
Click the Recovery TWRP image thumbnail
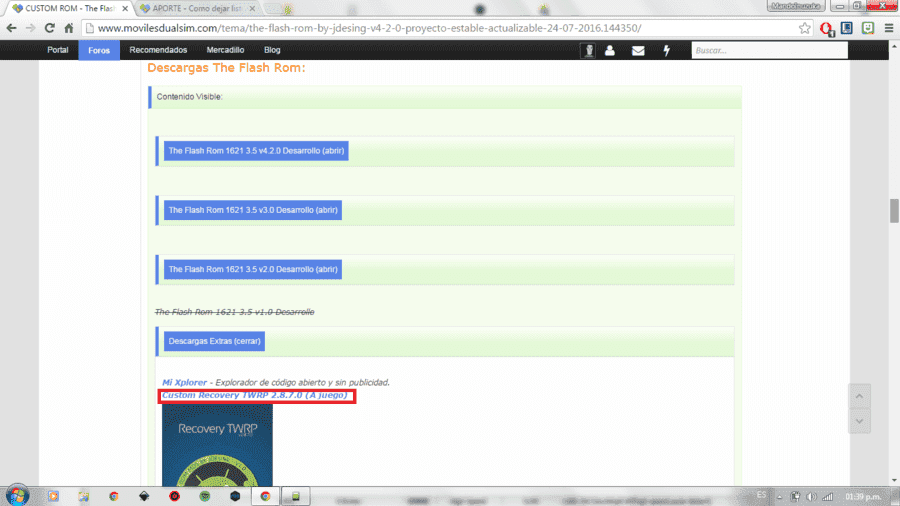(217, 445)
